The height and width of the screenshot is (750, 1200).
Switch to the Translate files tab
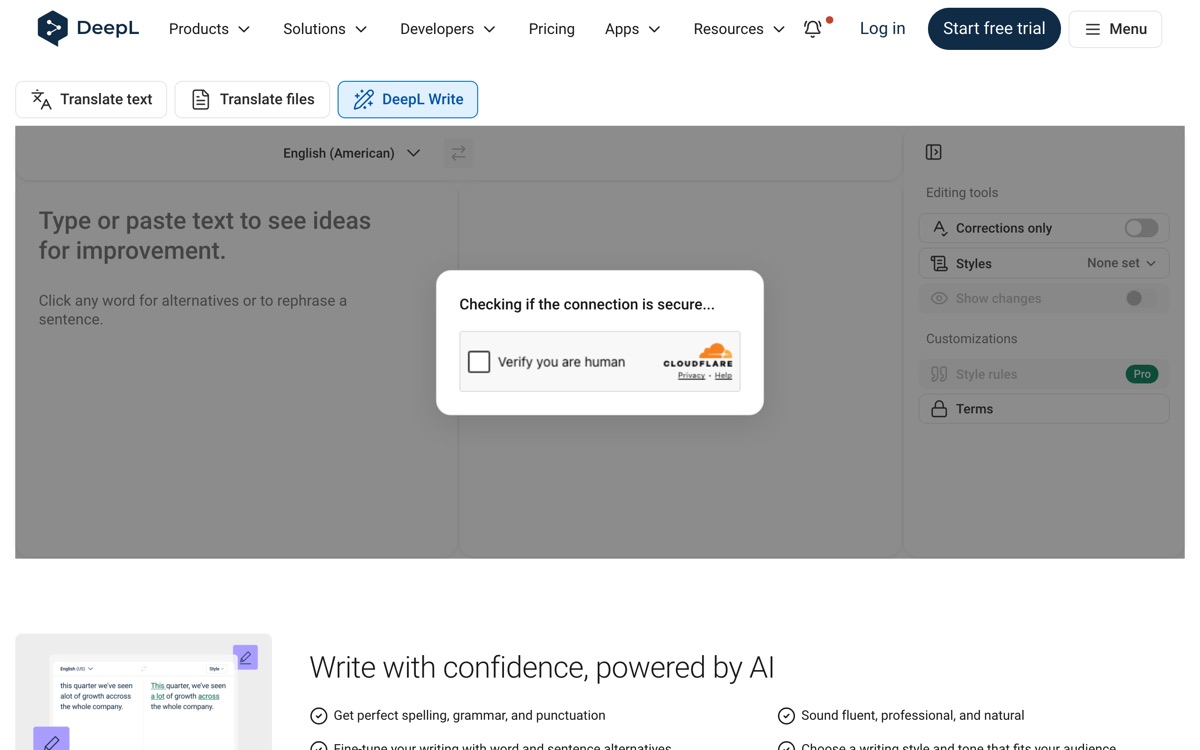pos(252,99)
